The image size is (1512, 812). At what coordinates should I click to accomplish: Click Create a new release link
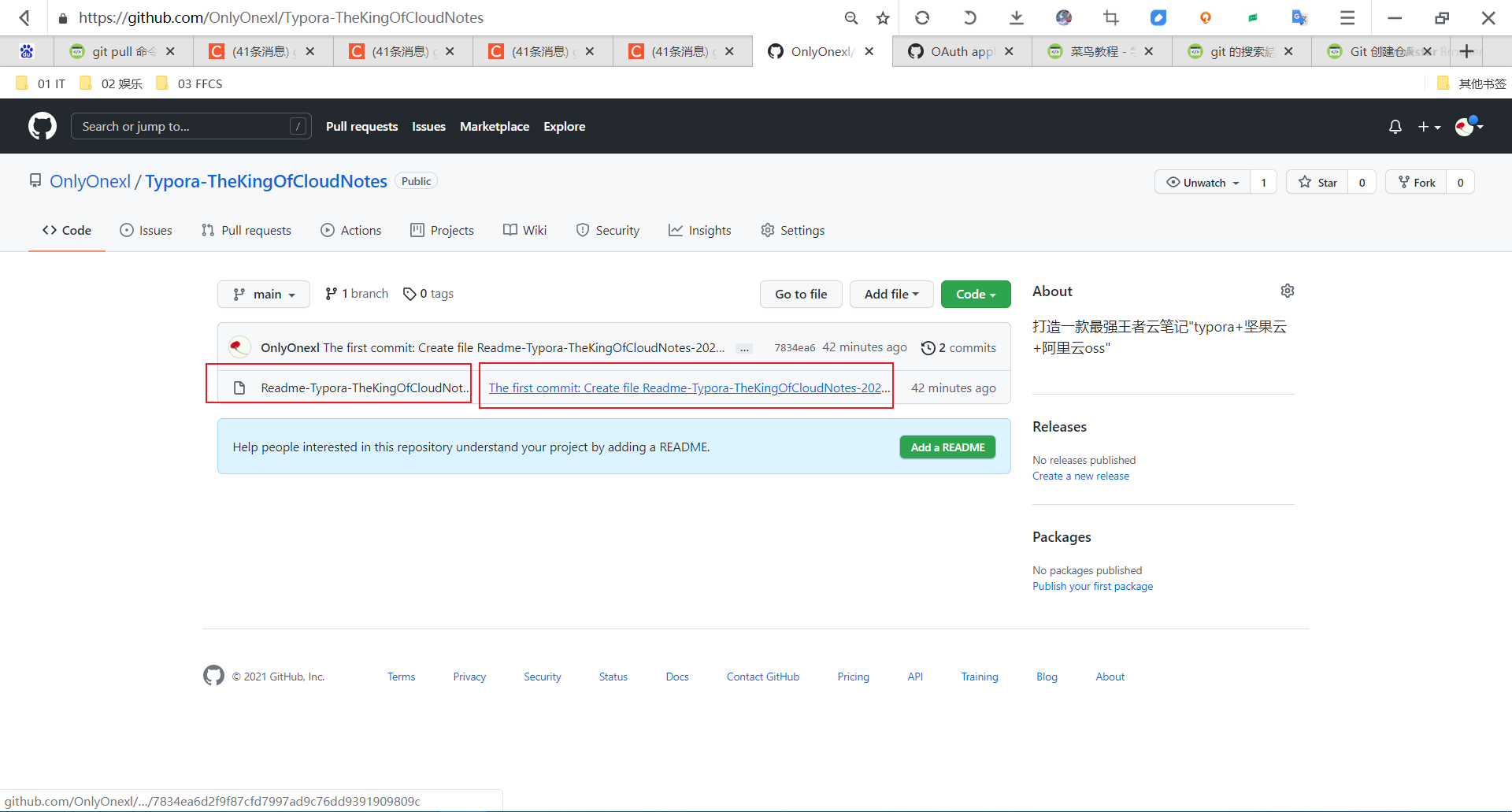pyautogui.click(x=1080, y=476)
